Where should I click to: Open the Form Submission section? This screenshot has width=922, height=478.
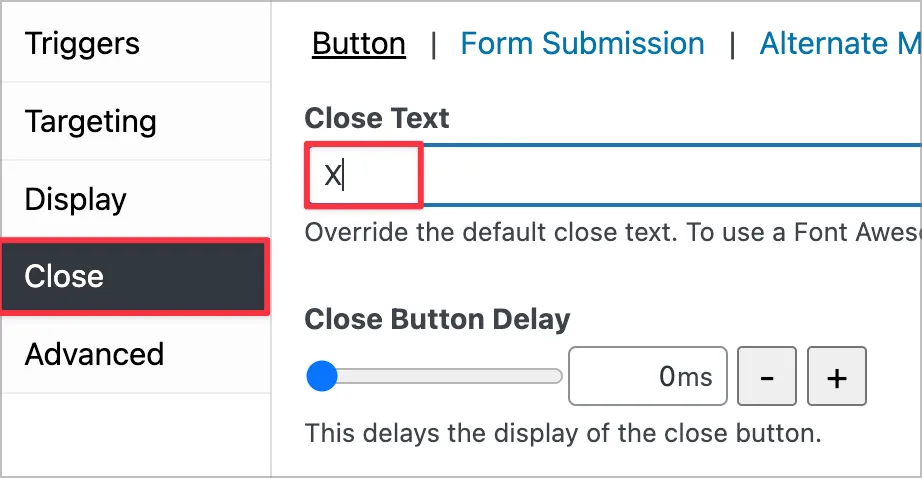click(582, 44)
